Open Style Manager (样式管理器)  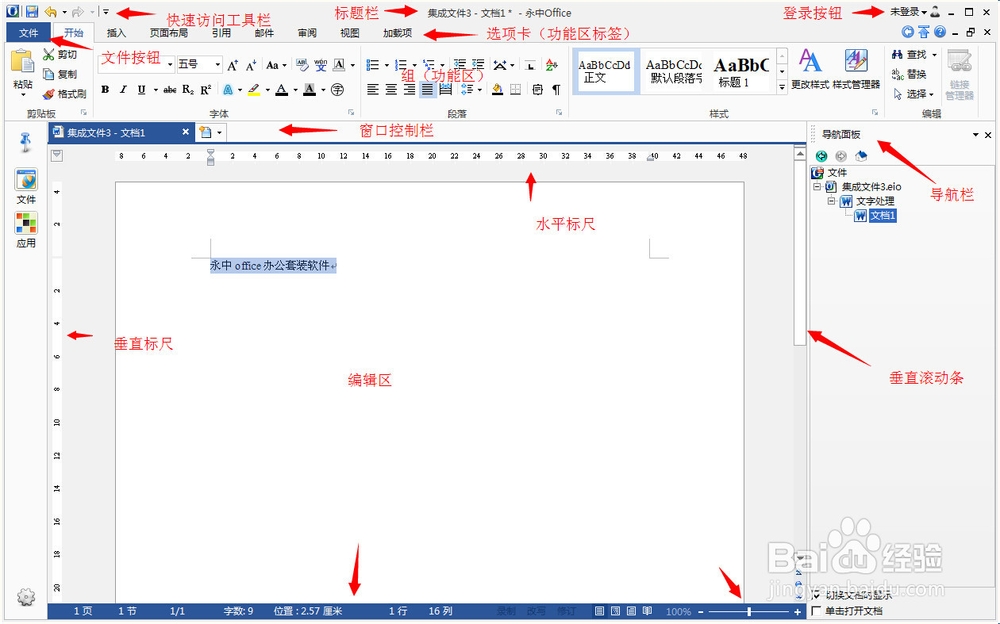point(856,69)
